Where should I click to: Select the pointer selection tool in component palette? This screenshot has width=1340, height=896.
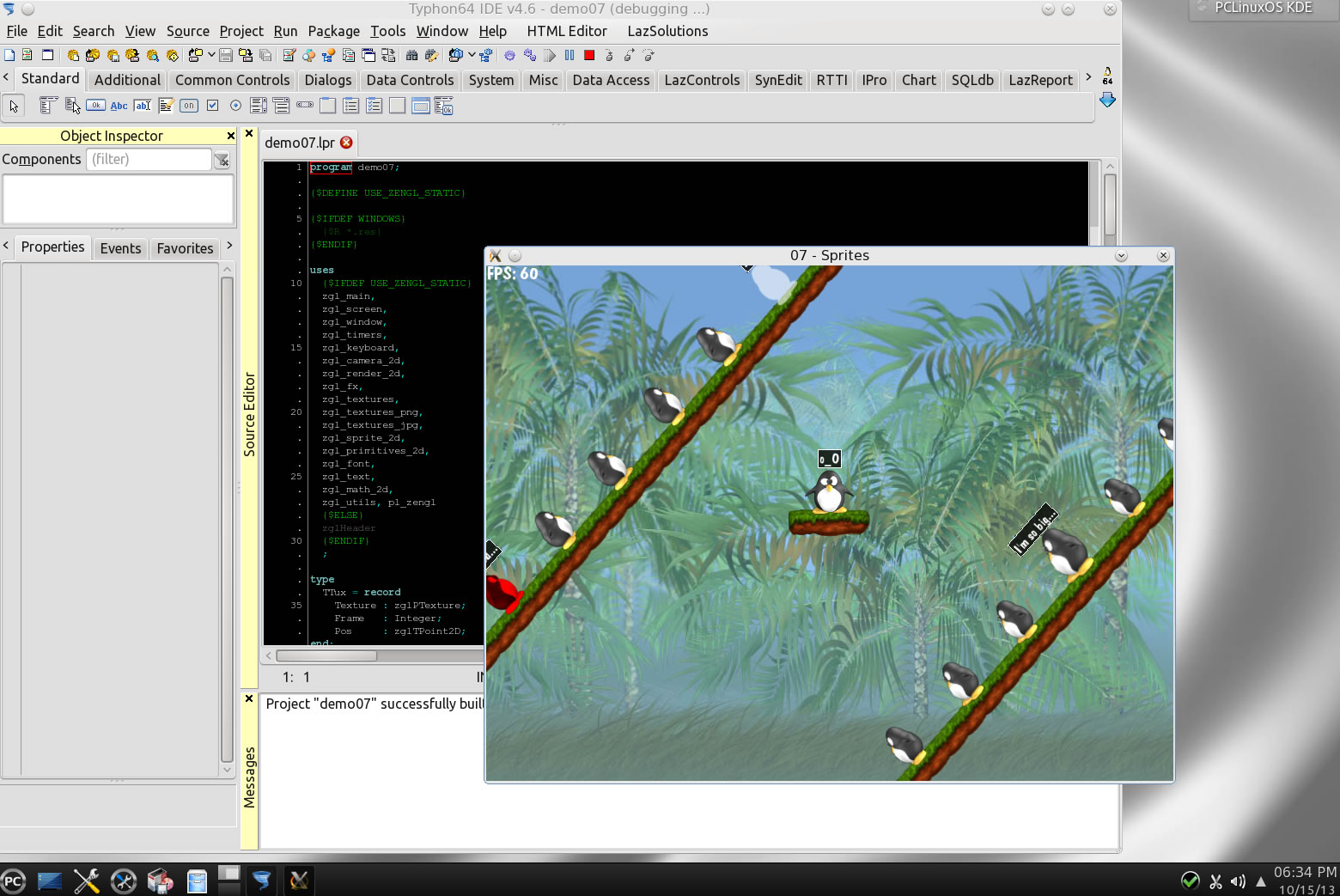click(x=14, y=106)
